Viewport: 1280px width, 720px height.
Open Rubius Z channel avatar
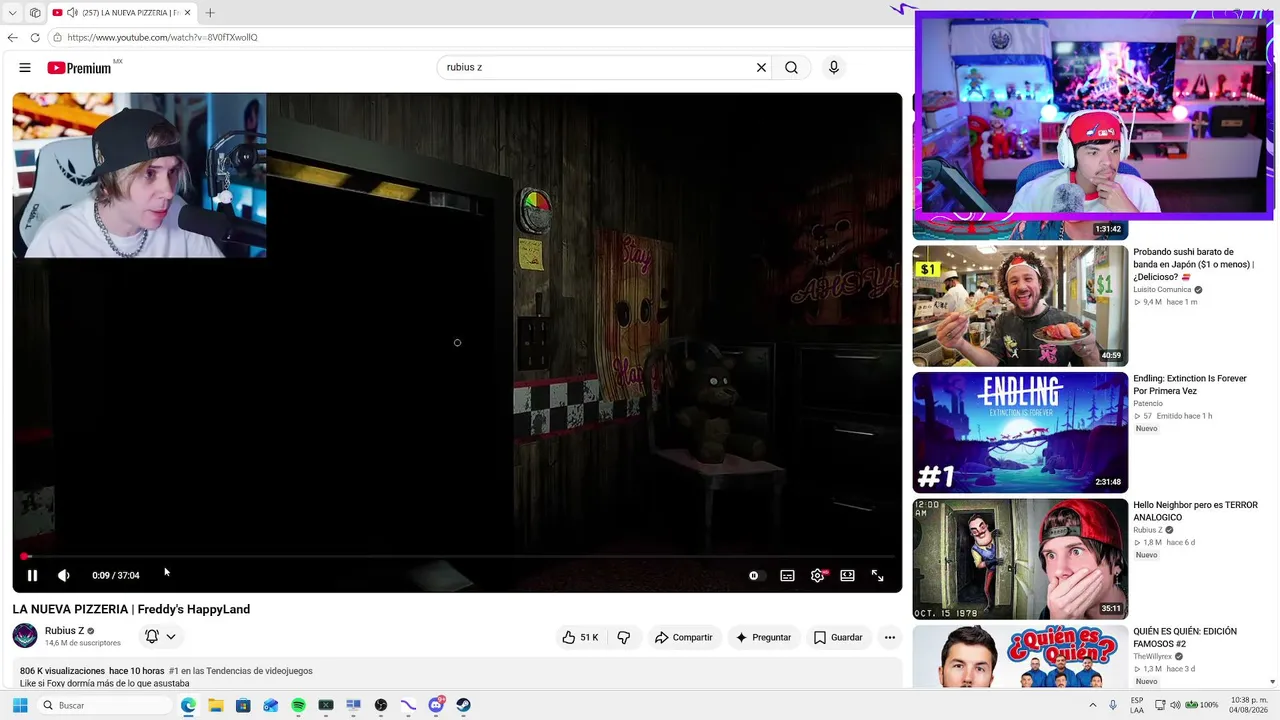tap(25, 636)
